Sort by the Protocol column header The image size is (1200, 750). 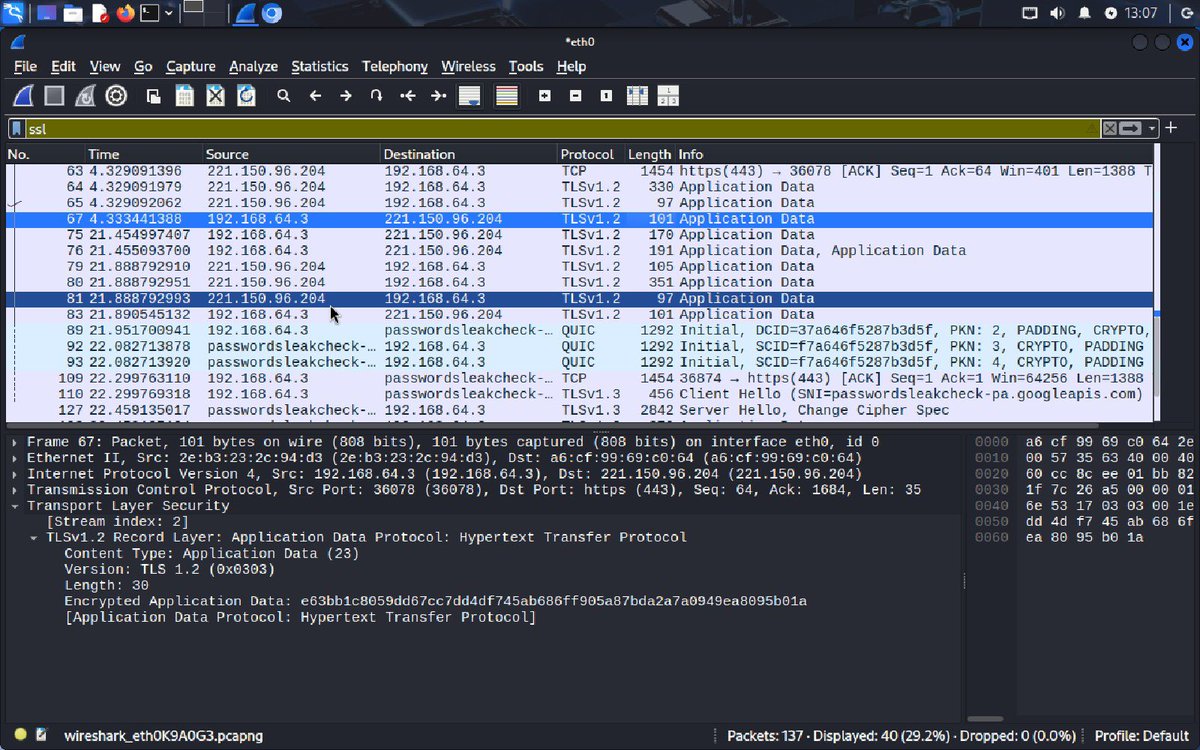[590, 154]
